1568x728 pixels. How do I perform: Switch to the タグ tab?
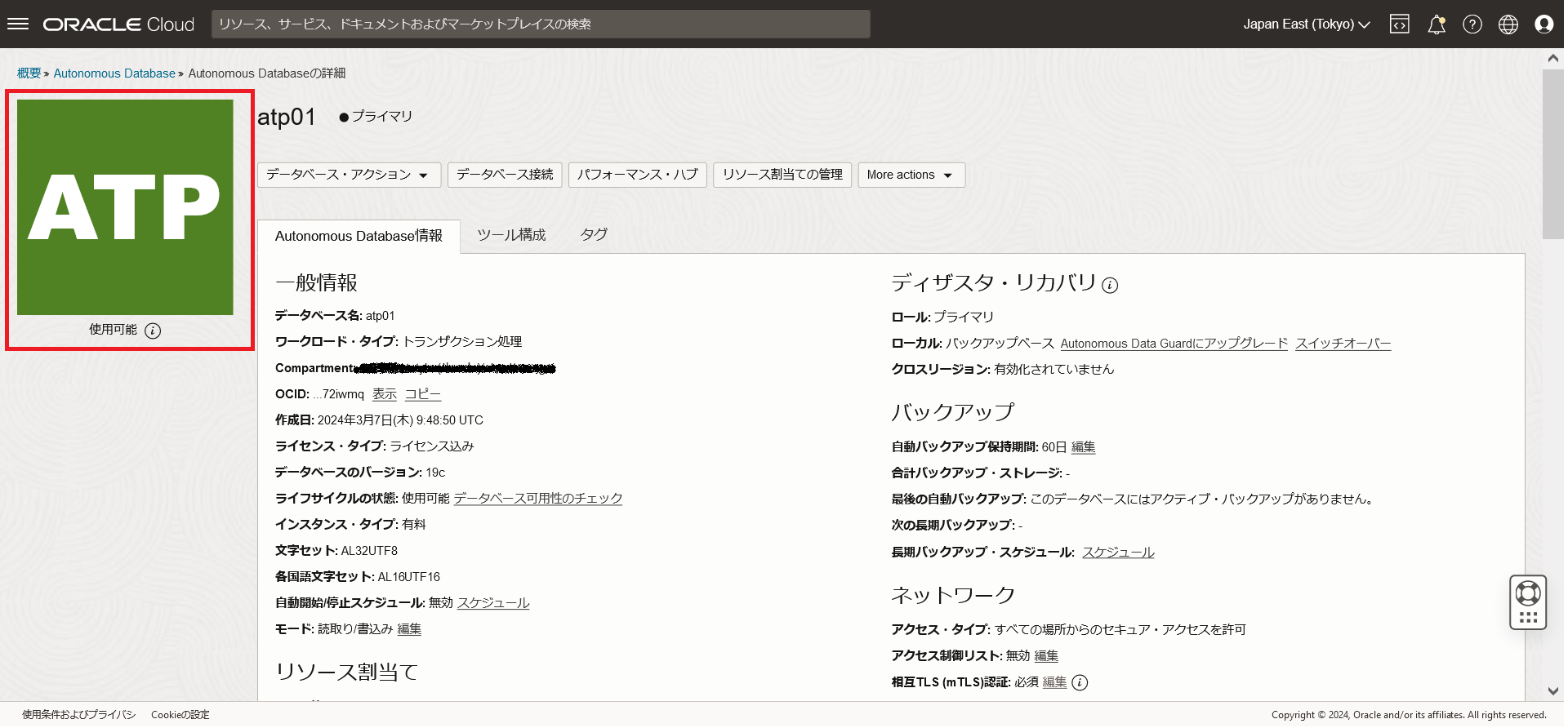(x=594, y=235)
